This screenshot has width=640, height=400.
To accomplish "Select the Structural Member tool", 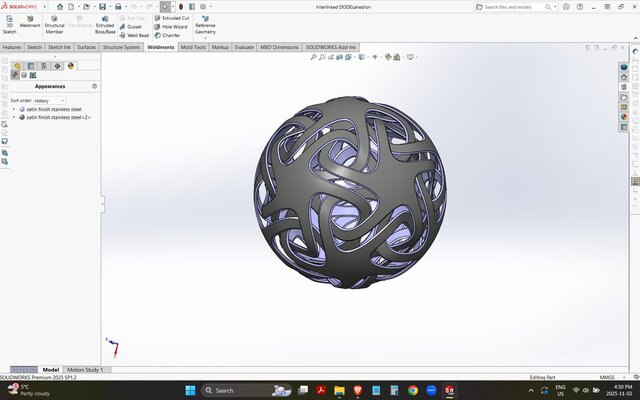I will click(55, 23).
